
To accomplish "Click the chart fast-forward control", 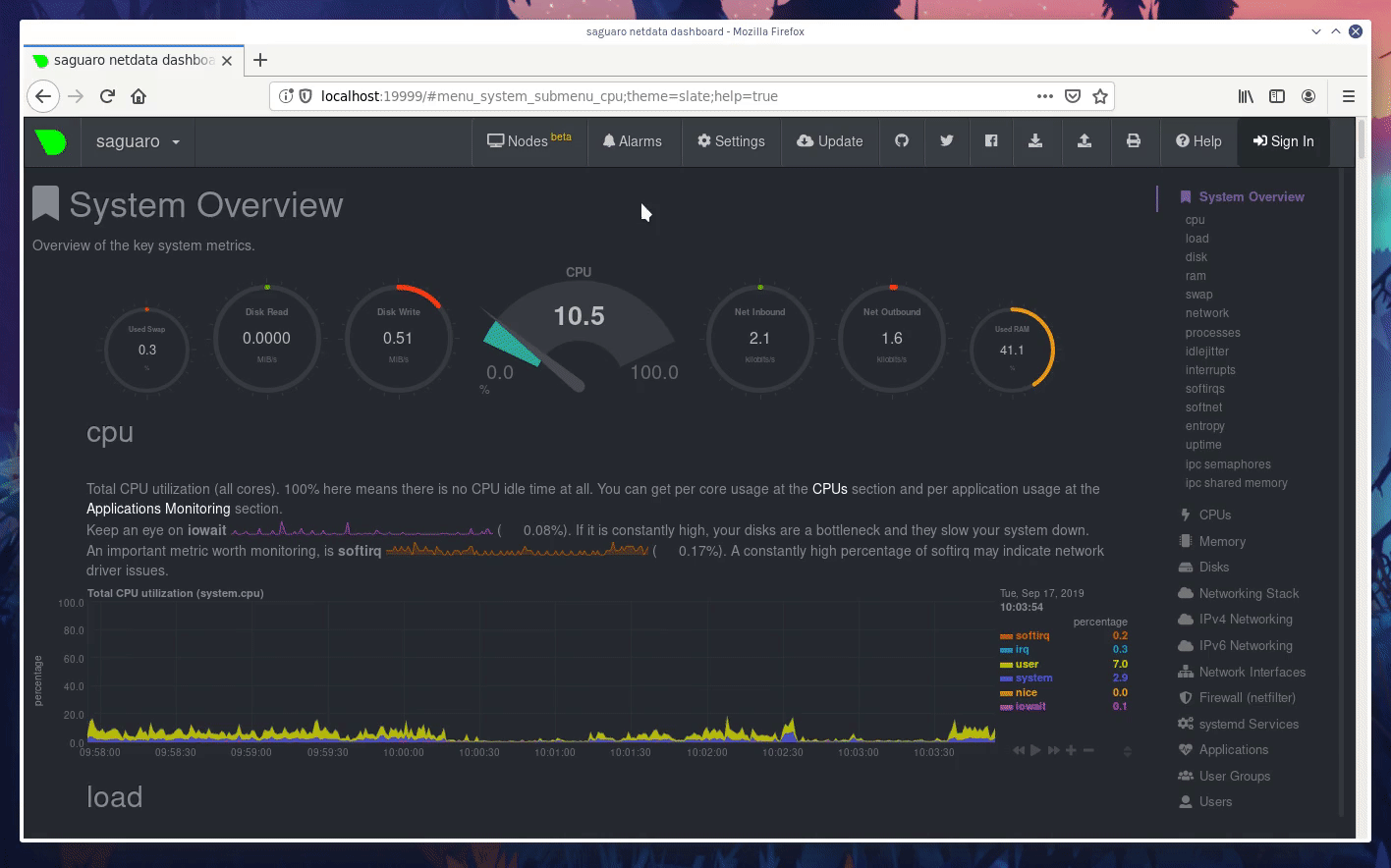I will pos(1053,750).
